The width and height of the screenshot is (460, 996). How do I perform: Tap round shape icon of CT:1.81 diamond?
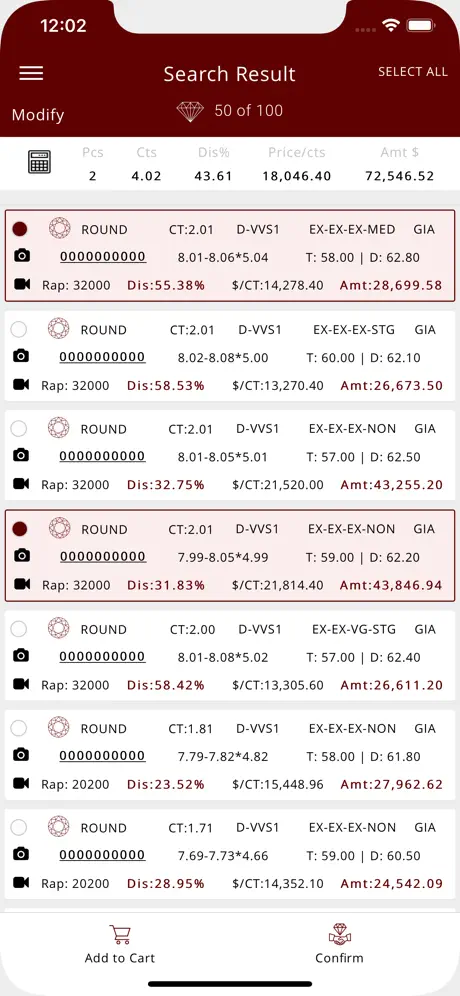pyautogui.click(x=59, y=727)
